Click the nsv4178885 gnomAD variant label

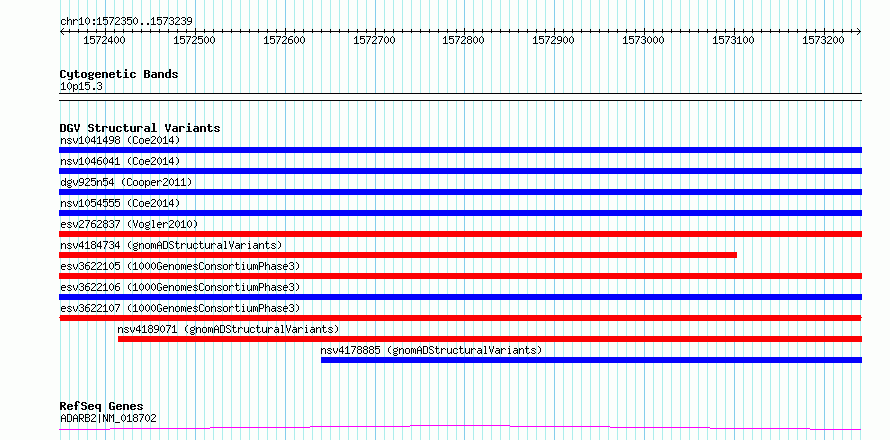(431, 350)
